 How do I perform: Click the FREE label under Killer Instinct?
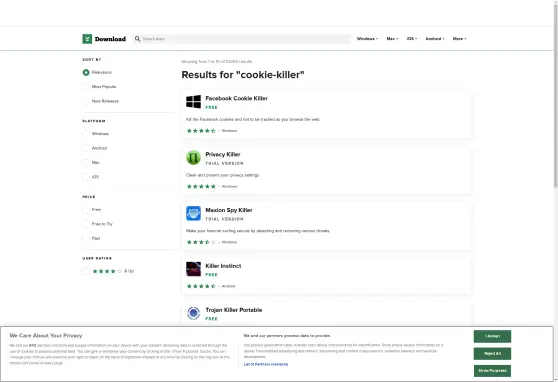pos(211,275)
